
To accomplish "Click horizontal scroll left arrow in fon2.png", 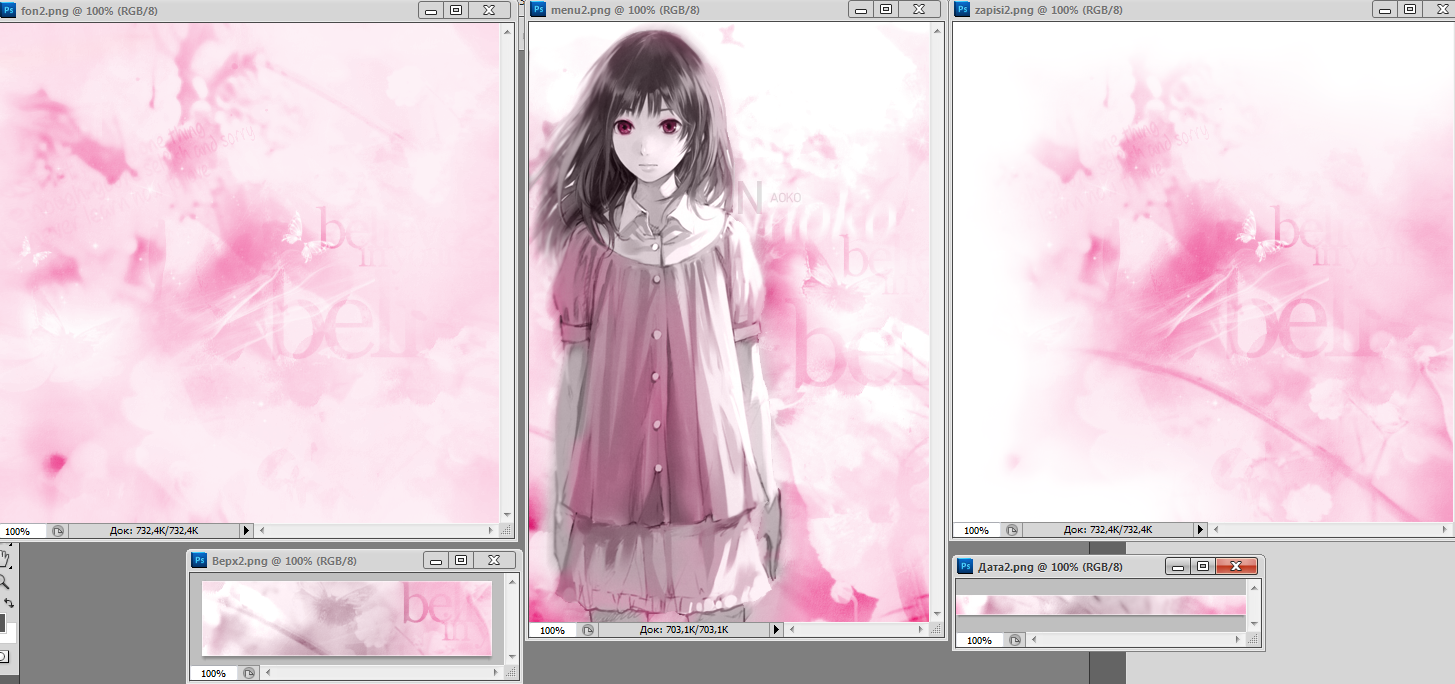I will pos(262,531).
